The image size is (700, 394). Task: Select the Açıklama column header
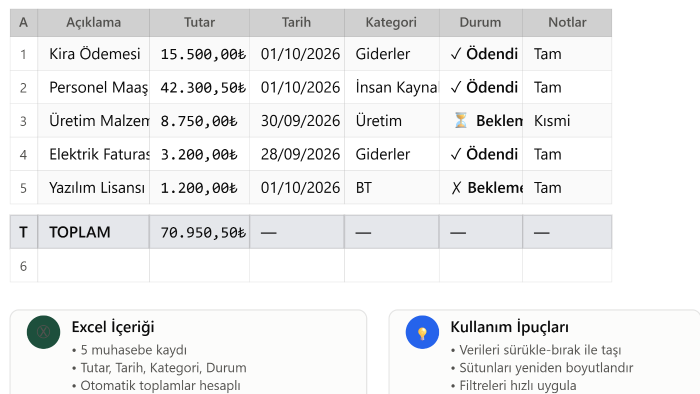pyautogui.click(x=93, y=22)
